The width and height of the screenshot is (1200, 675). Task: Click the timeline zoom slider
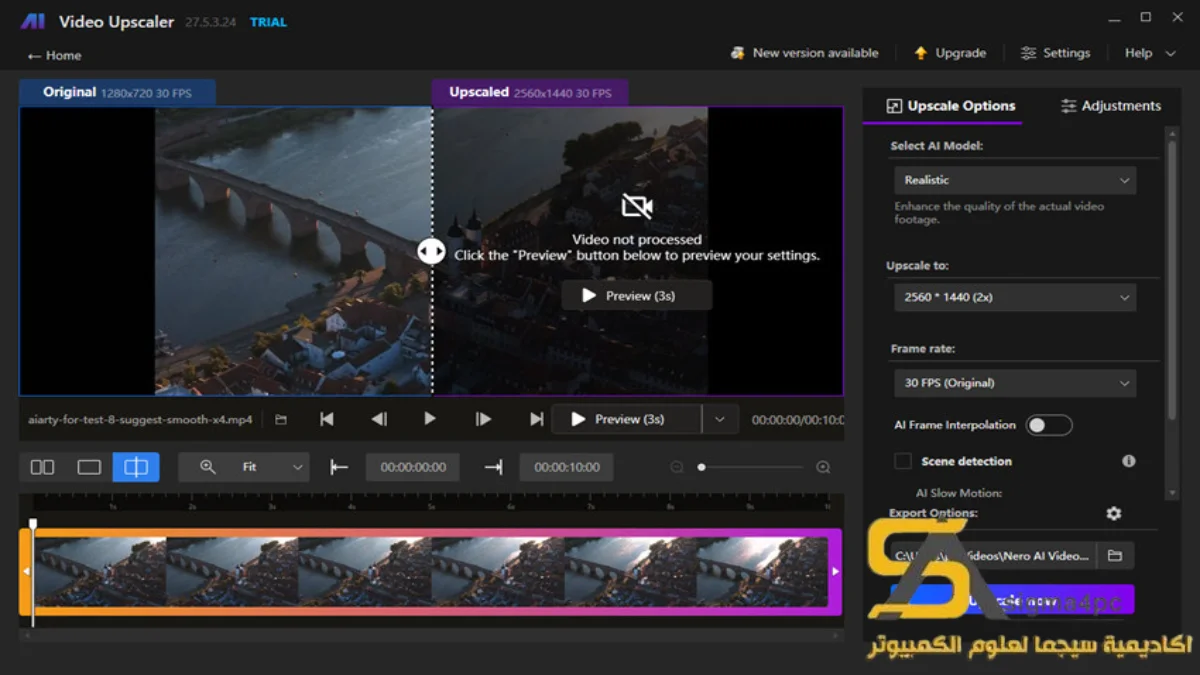coord(751,467)
